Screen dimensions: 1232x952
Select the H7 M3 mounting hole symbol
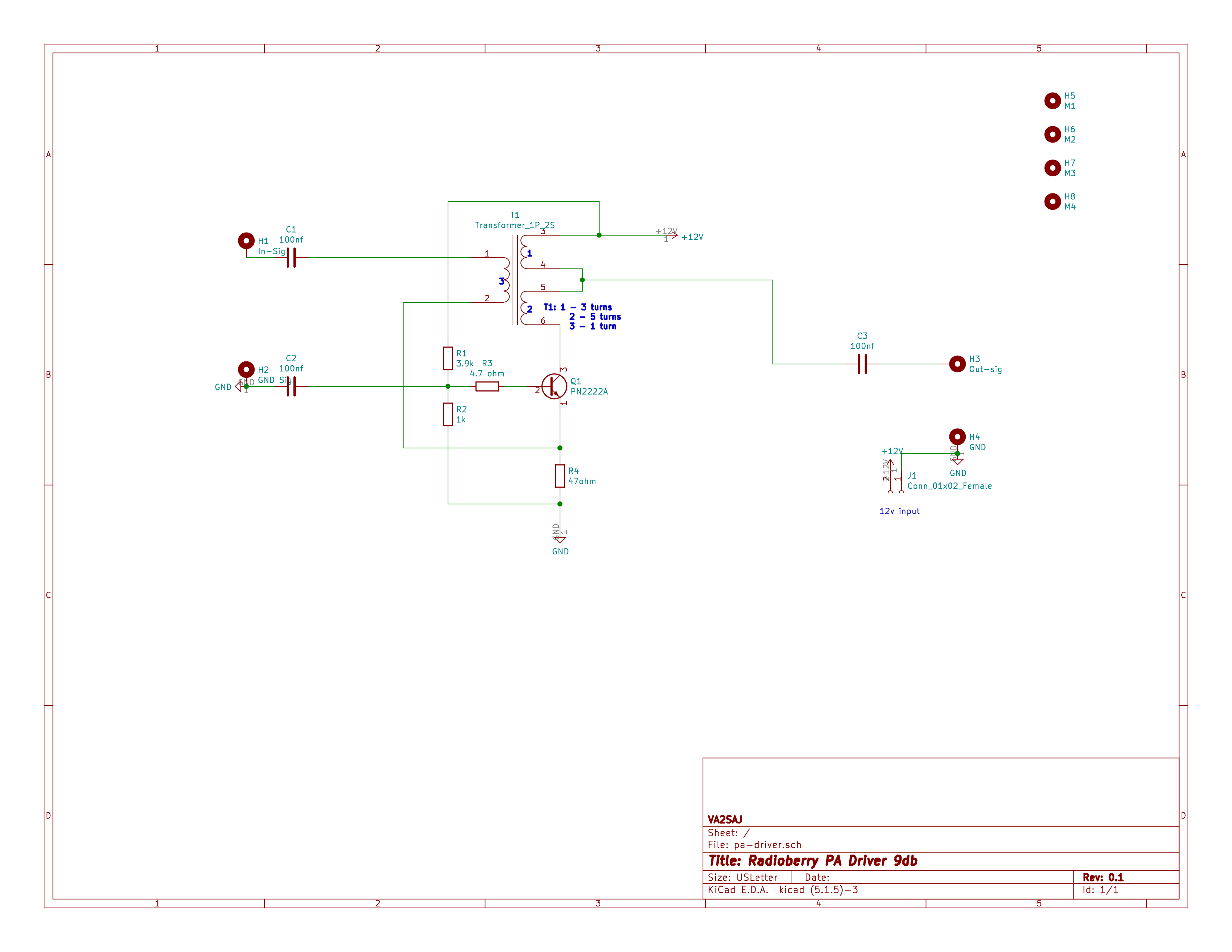click(1053, 168)
